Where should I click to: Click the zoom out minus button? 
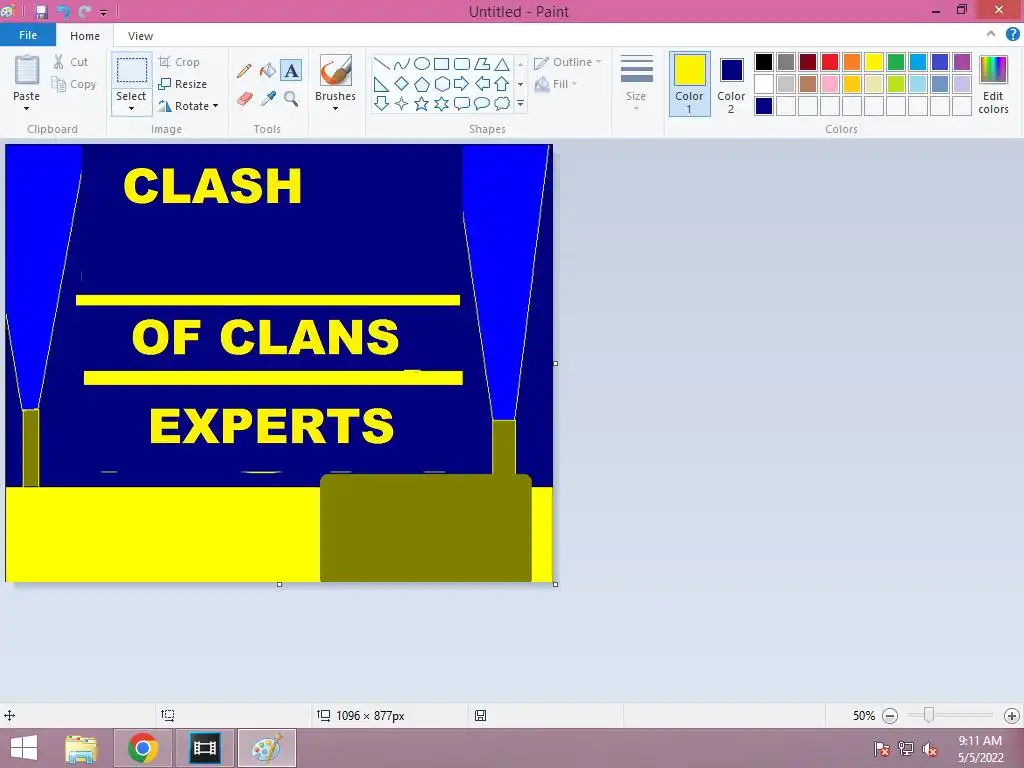coord(889,716)
